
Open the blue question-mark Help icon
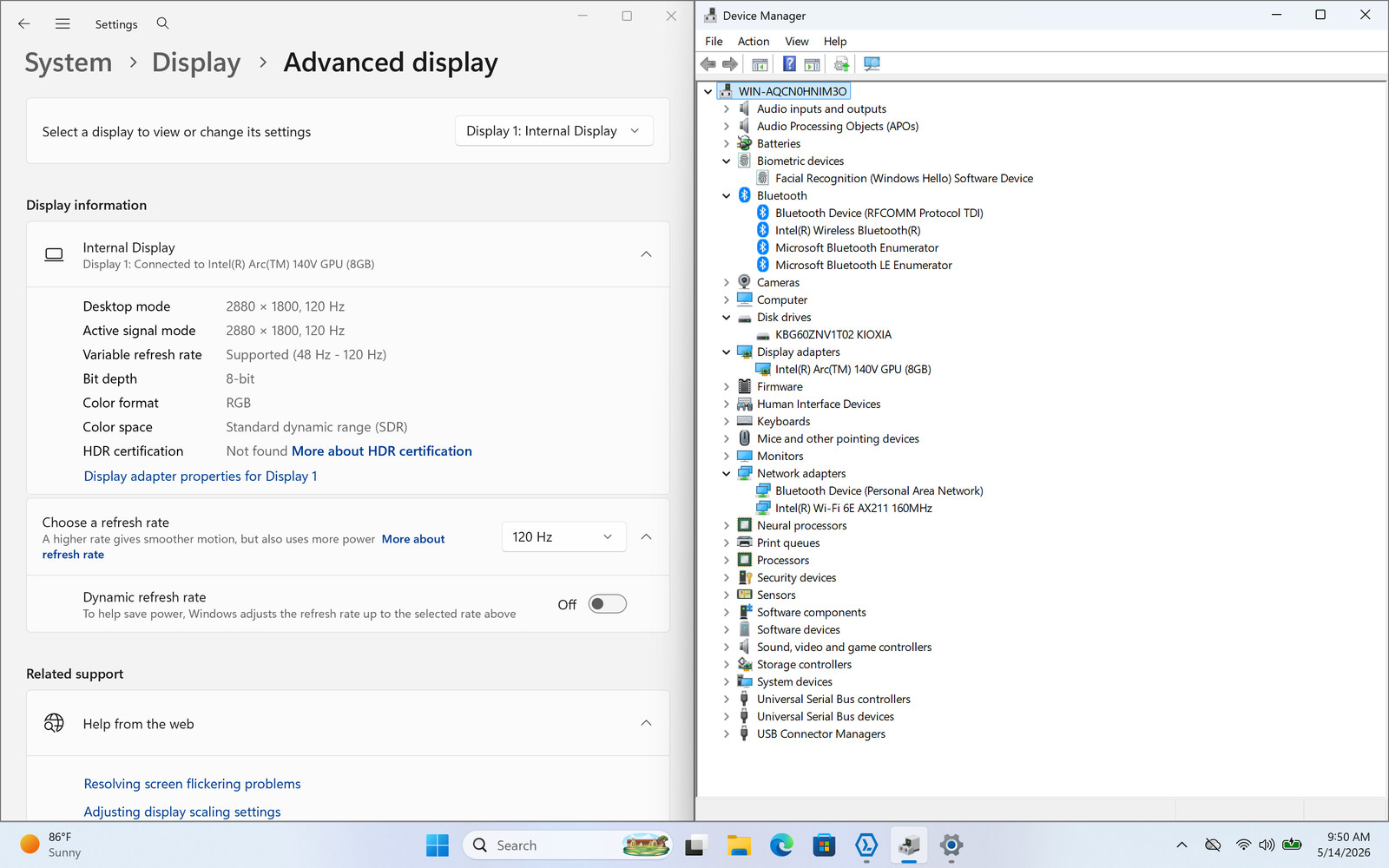pos(789,64)
